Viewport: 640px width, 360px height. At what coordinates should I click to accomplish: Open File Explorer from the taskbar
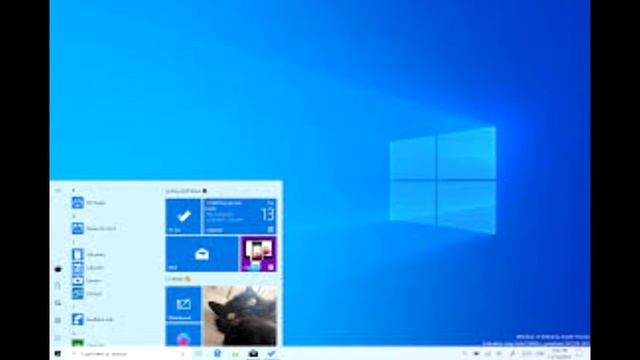point(235,354)
